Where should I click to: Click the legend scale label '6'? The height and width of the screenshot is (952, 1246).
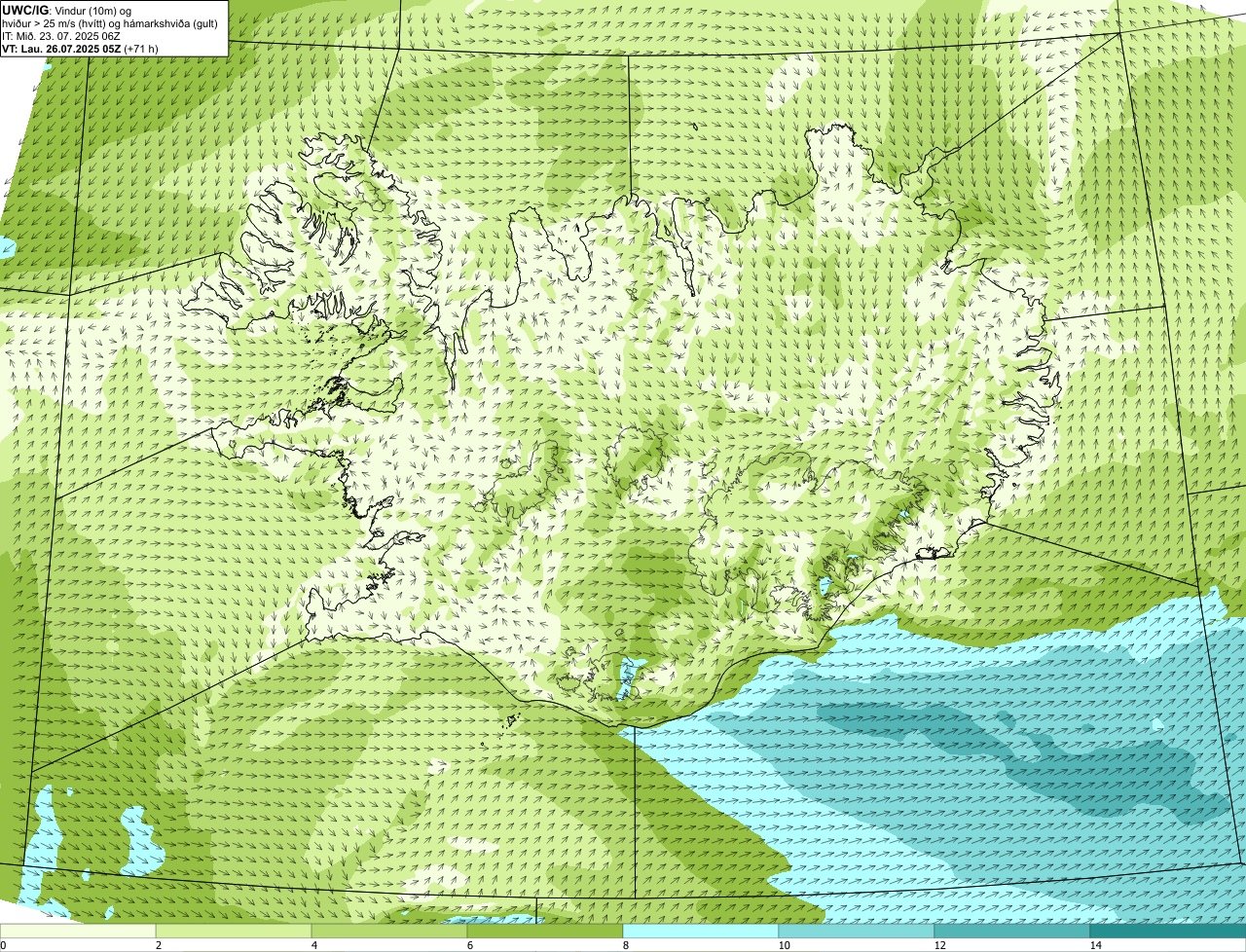tap(469, 945)
